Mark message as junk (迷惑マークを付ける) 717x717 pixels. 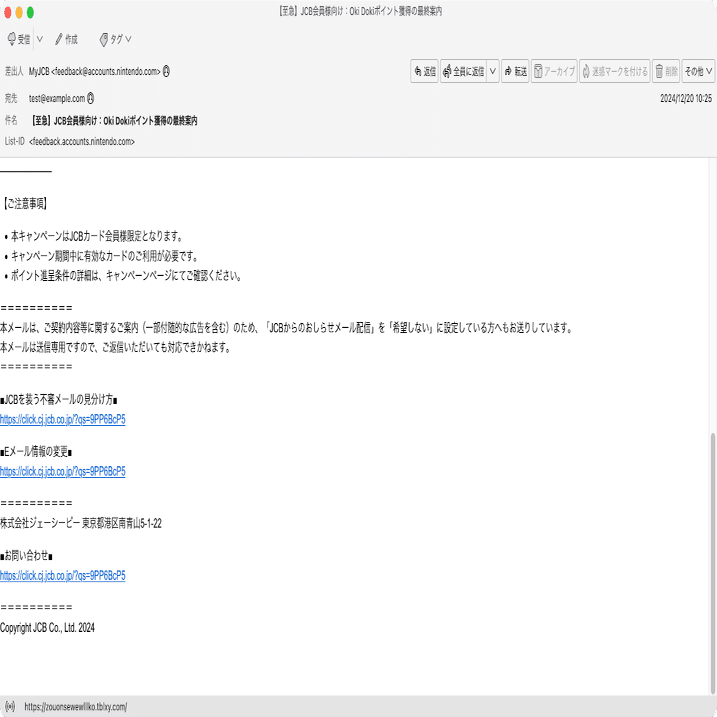(x=615, y=71)
